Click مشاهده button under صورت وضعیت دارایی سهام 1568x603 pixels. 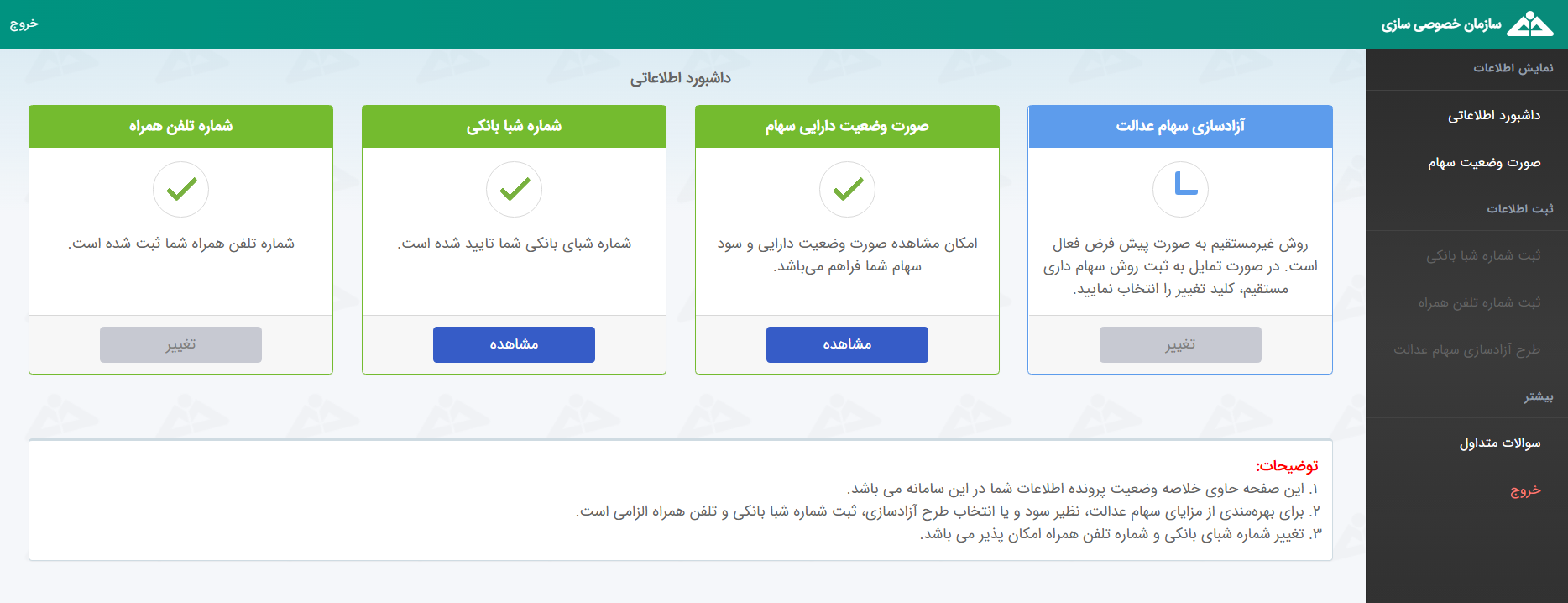click(x=847, y=344)
